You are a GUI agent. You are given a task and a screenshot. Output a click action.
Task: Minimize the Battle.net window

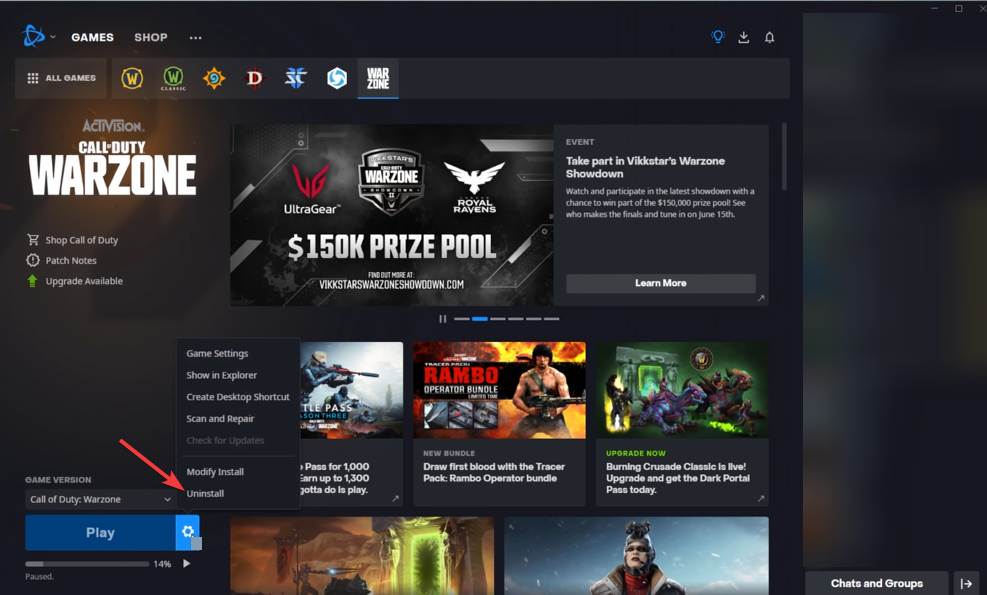[934, 8]
